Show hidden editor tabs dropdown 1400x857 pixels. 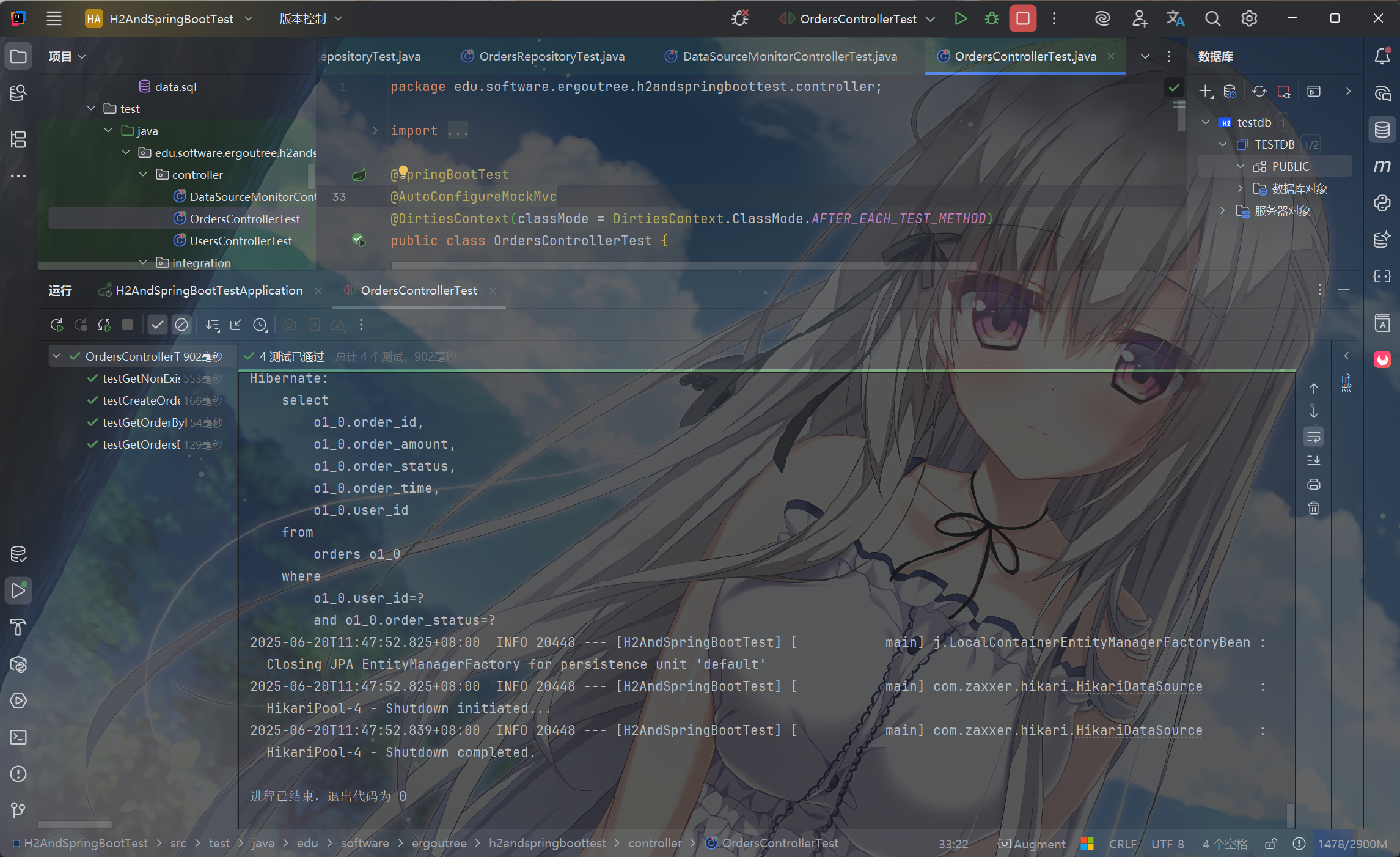(x=1145, y=56)
